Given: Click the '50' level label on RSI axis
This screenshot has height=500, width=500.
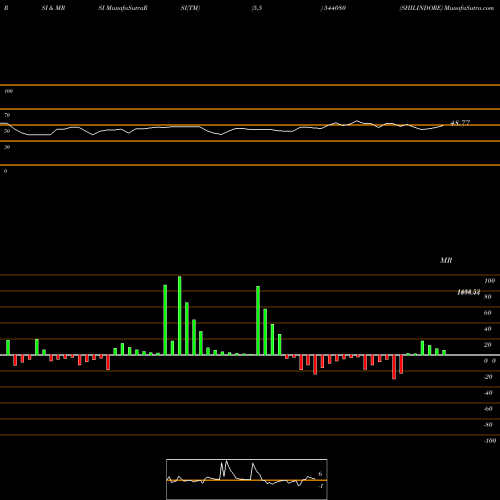Looking at the screenshot, I should pos(7,131).
